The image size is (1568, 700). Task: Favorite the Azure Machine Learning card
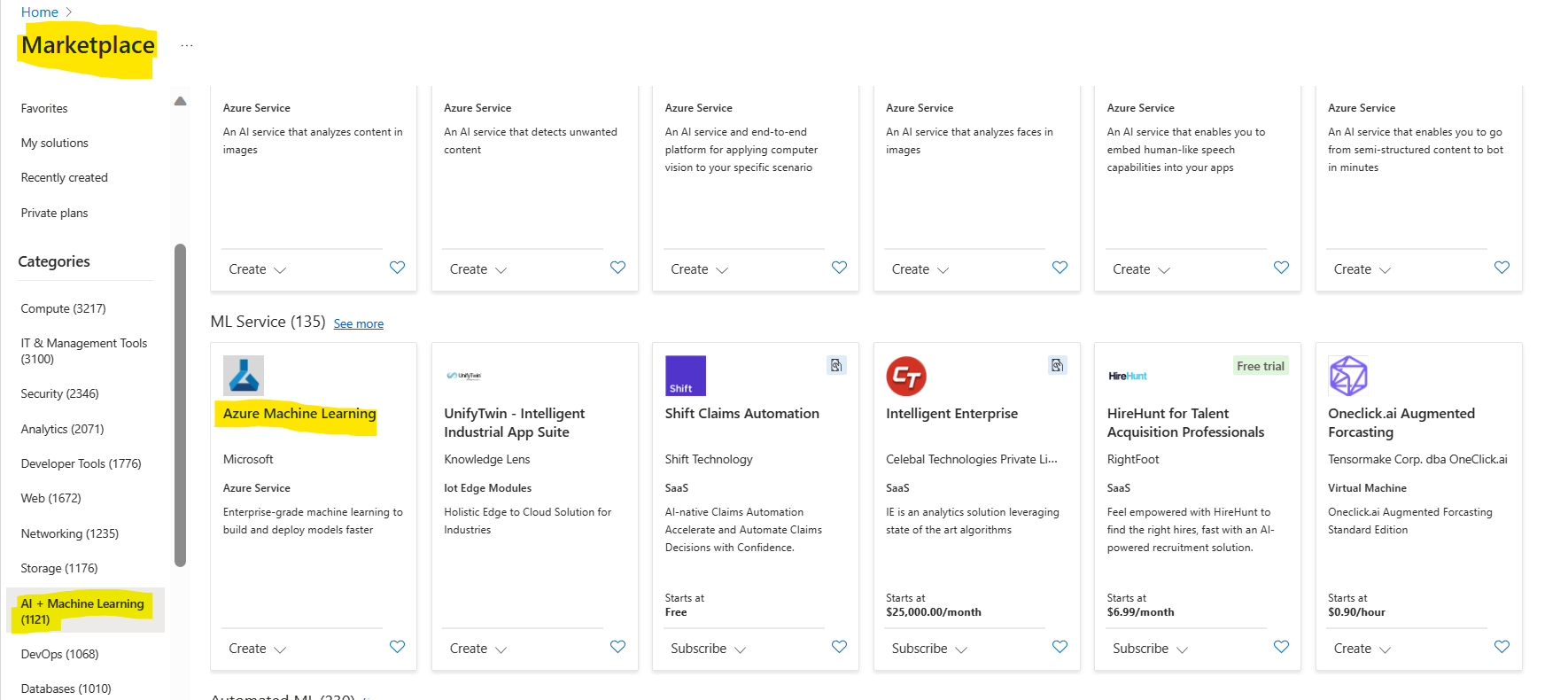pos(397,647)
